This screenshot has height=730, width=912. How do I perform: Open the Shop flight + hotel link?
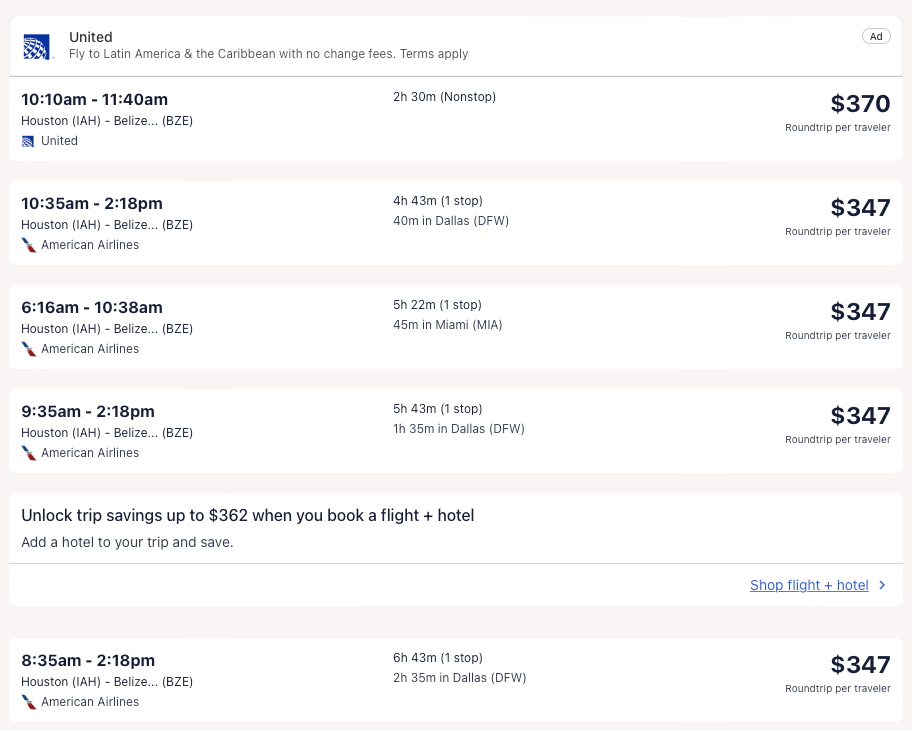pyautogui.click(x=808, y=585)
